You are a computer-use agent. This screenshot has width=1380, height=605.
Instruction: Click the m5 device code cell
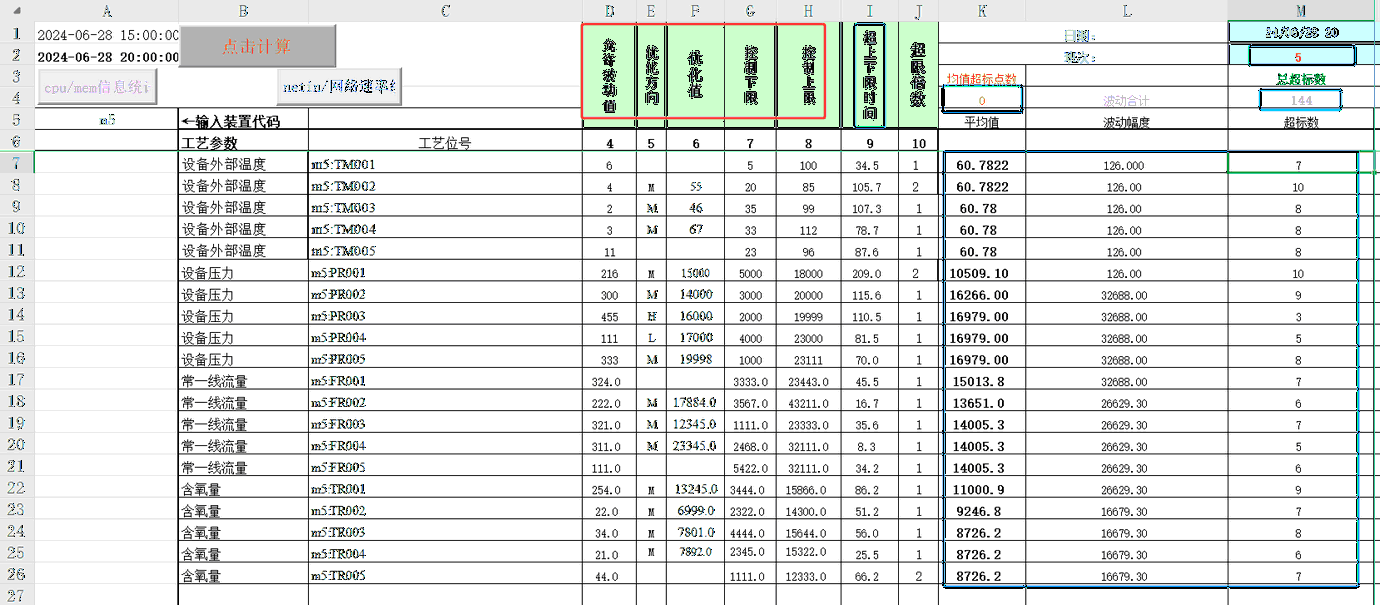click(107, 121)
